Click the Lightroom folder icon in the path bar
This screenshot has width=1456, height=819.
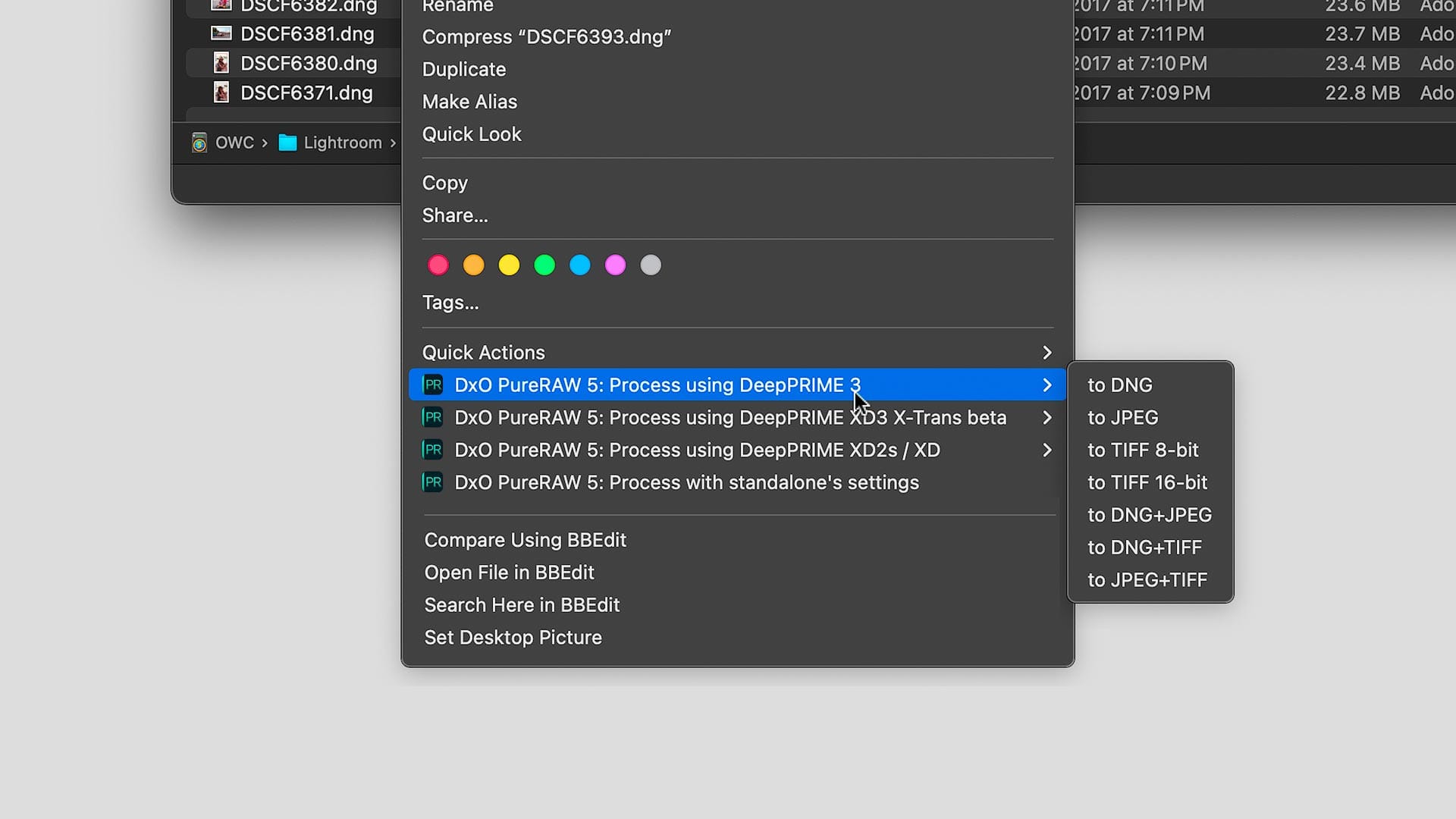[288, 143]
